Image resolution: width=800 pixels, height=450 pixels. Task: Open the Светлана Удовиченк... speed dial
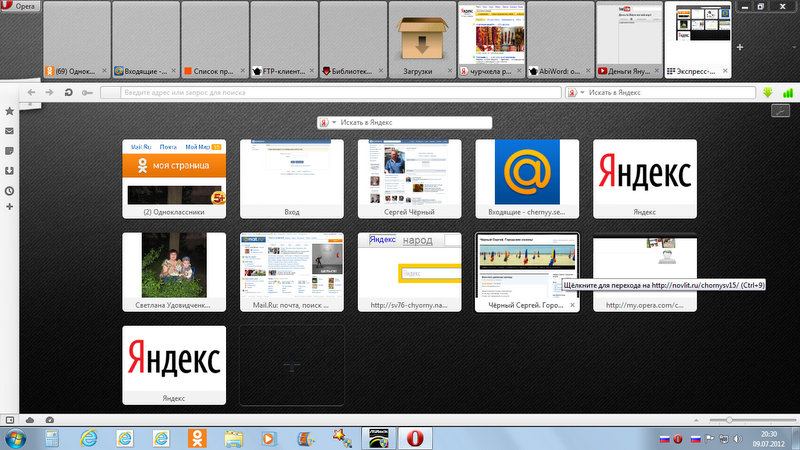pyautogui.click(x=174, y=272)
